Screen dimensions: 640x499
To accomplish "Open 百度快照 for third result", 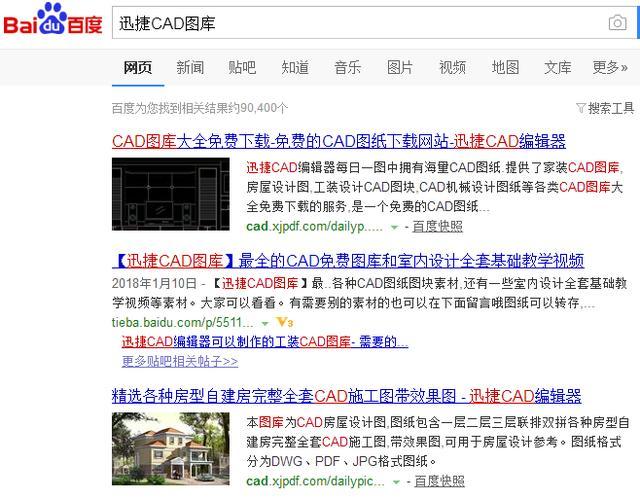I will pyautogui.click(x=440, y=481).
